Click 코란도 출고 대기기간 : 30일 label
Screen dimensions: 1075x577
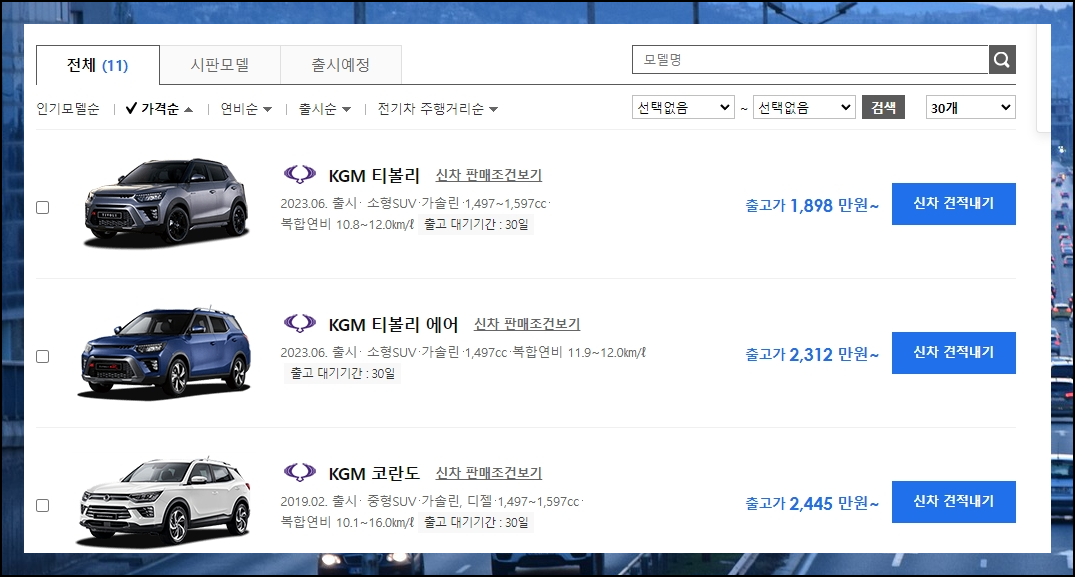coord(476,522)
